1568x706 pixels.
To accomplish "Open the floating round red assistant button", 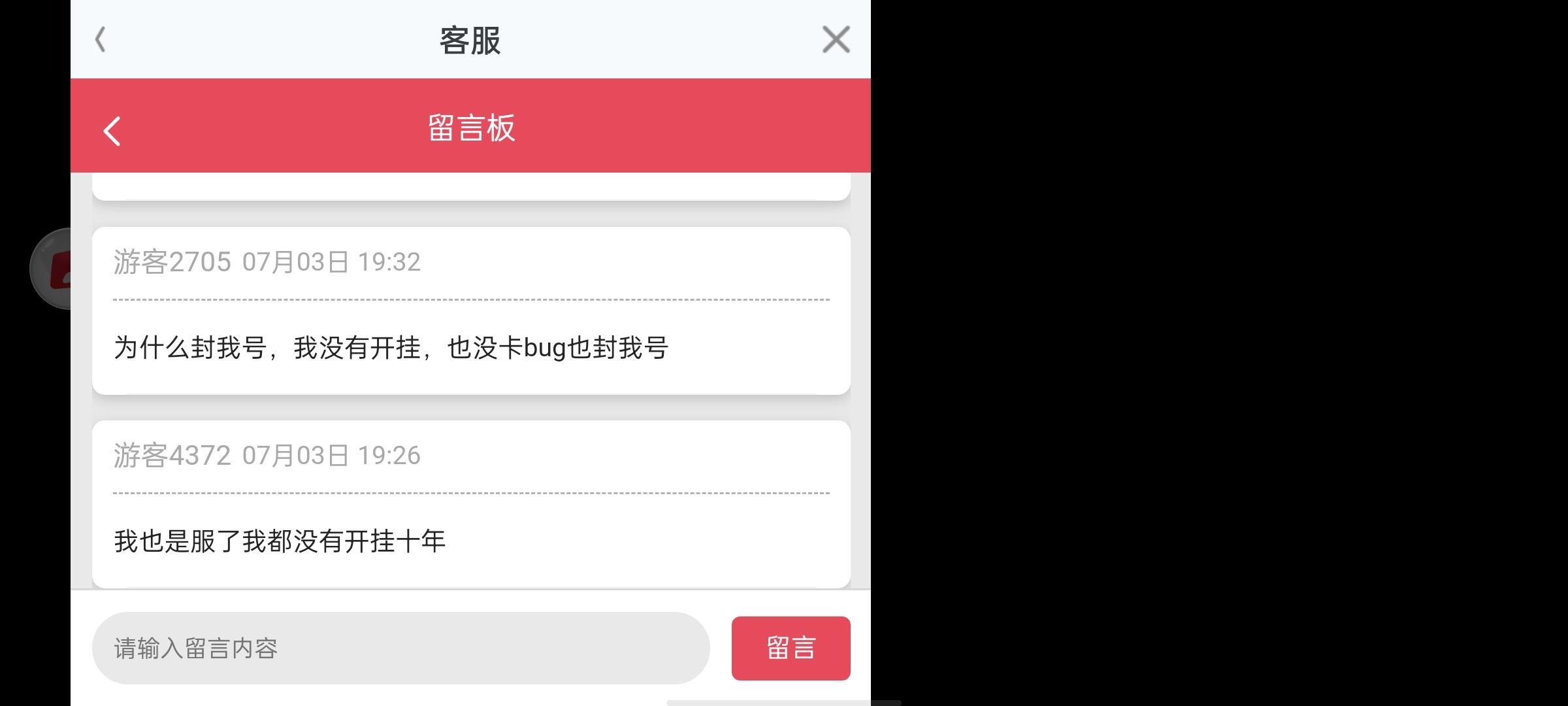I will point(51,269).
